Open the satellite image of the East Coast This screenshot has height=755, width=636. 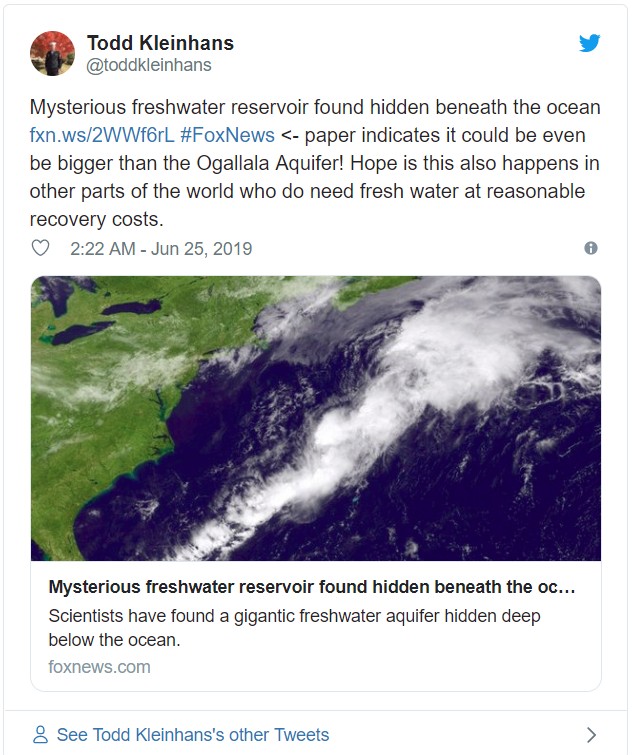pos(316,418)
